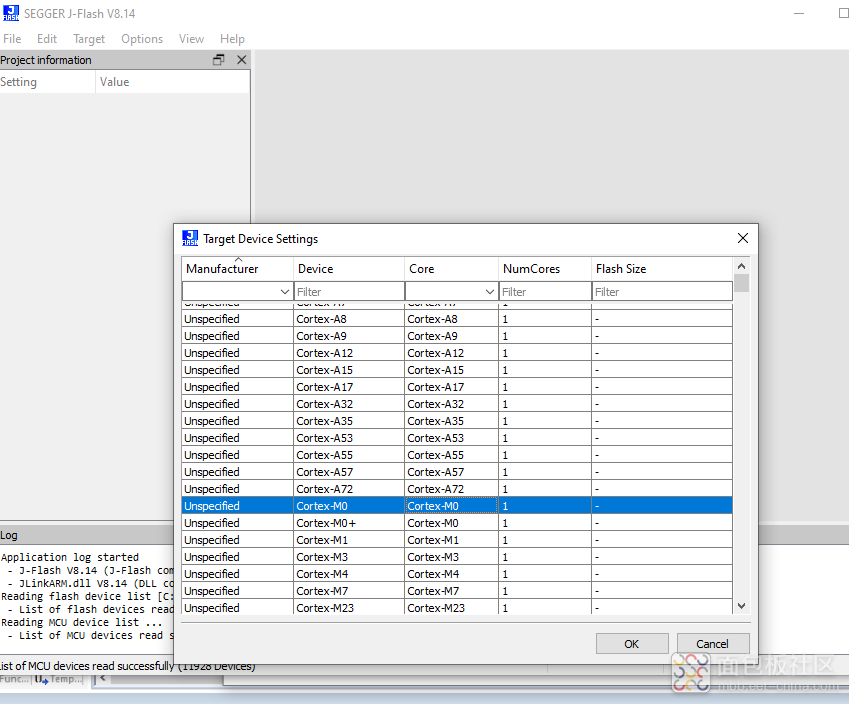Open the Manufacturer filter dropdown
849x704 pixels.
[x=285, y=291]
